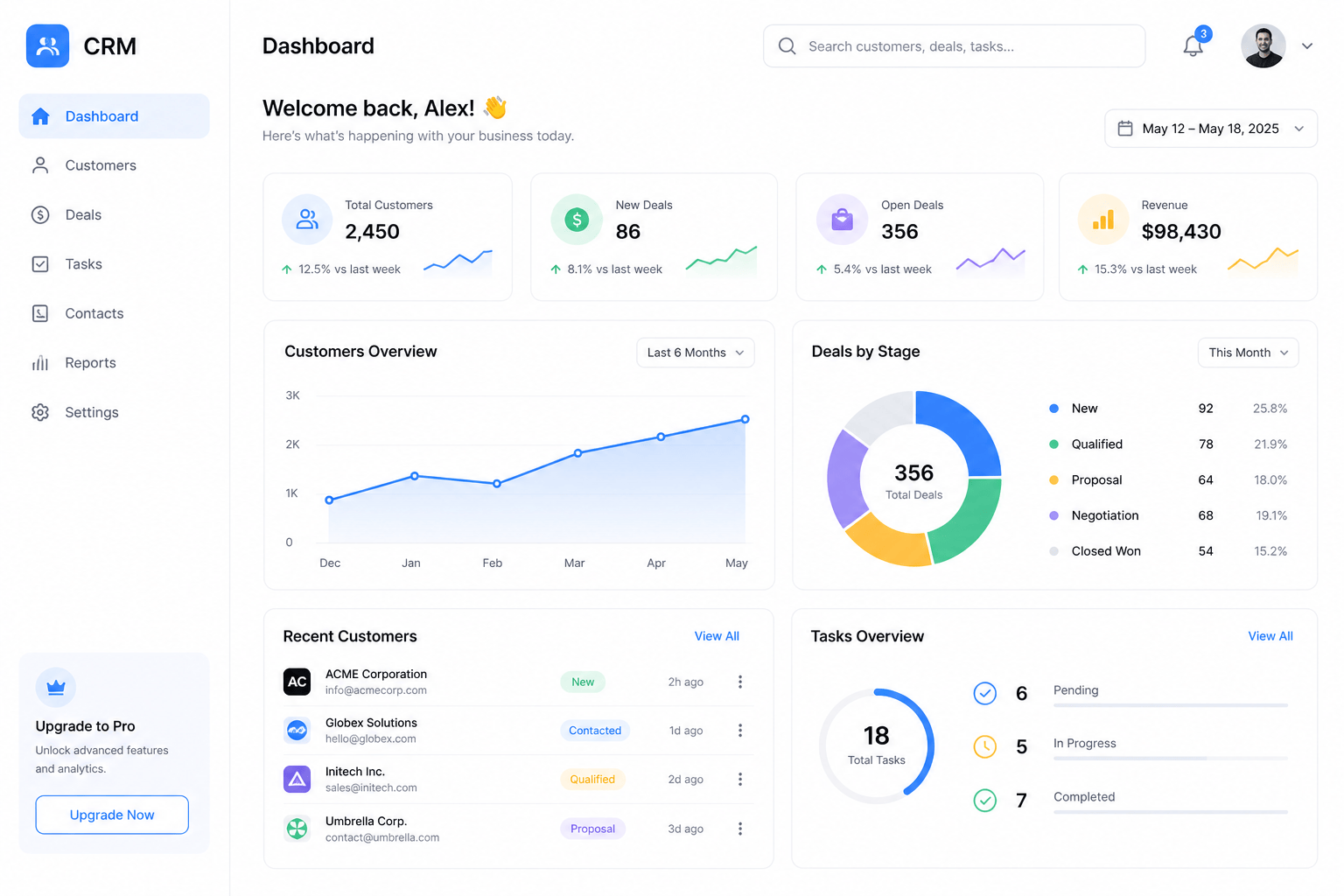
Task: Click the CRM logo icon
Action: 47,46
